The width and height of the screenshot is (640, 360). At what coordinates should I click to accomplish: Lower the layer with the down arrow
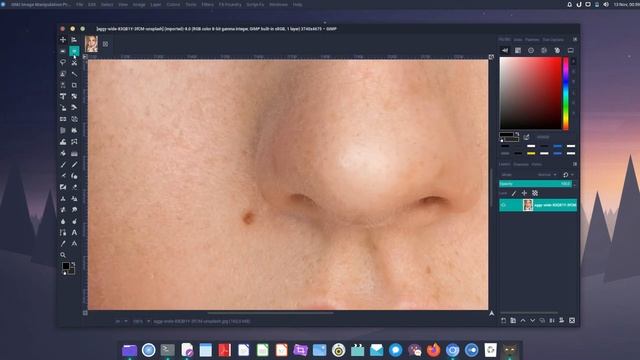click(533, 321)
